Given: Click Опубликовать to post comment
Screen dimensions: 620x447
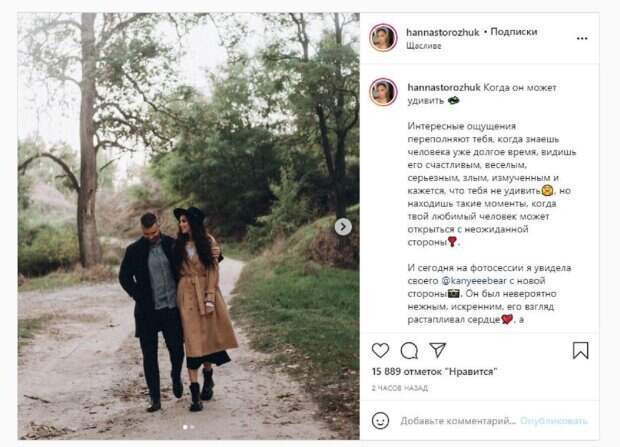Looking at the screenshot, I should 554,421.
